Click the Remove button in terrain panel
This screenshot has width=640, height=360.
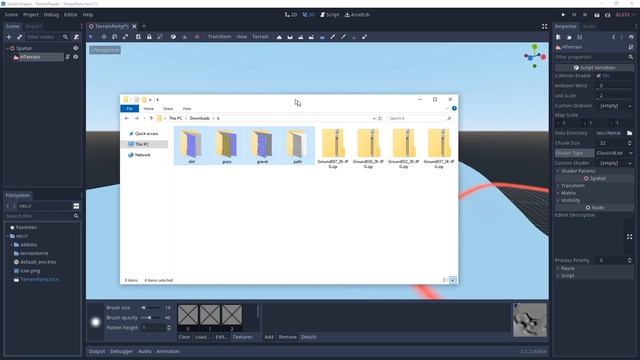[x=287, y=337]
